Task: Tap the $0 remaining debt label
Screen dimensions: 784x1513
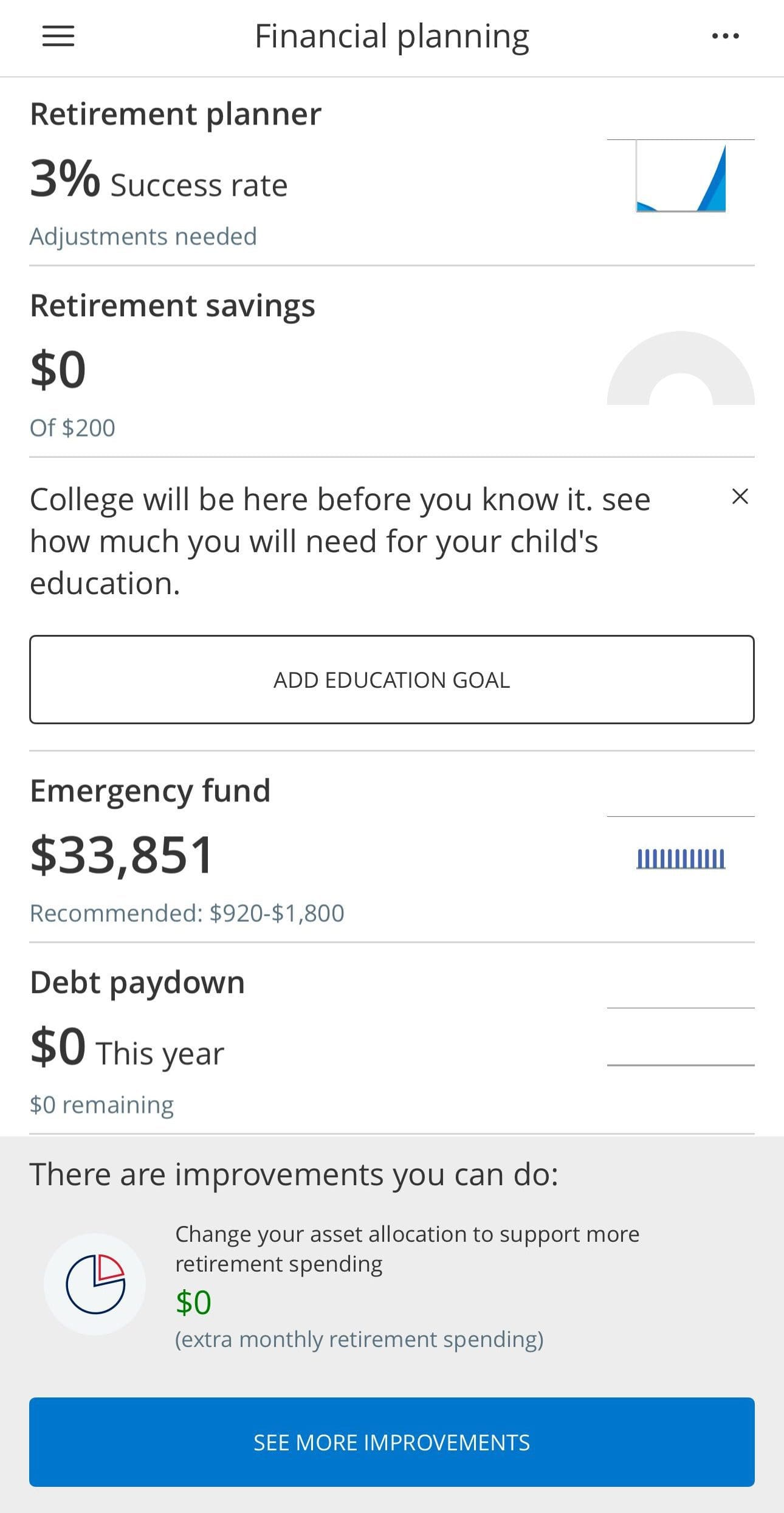Action: pos(101,1104)
